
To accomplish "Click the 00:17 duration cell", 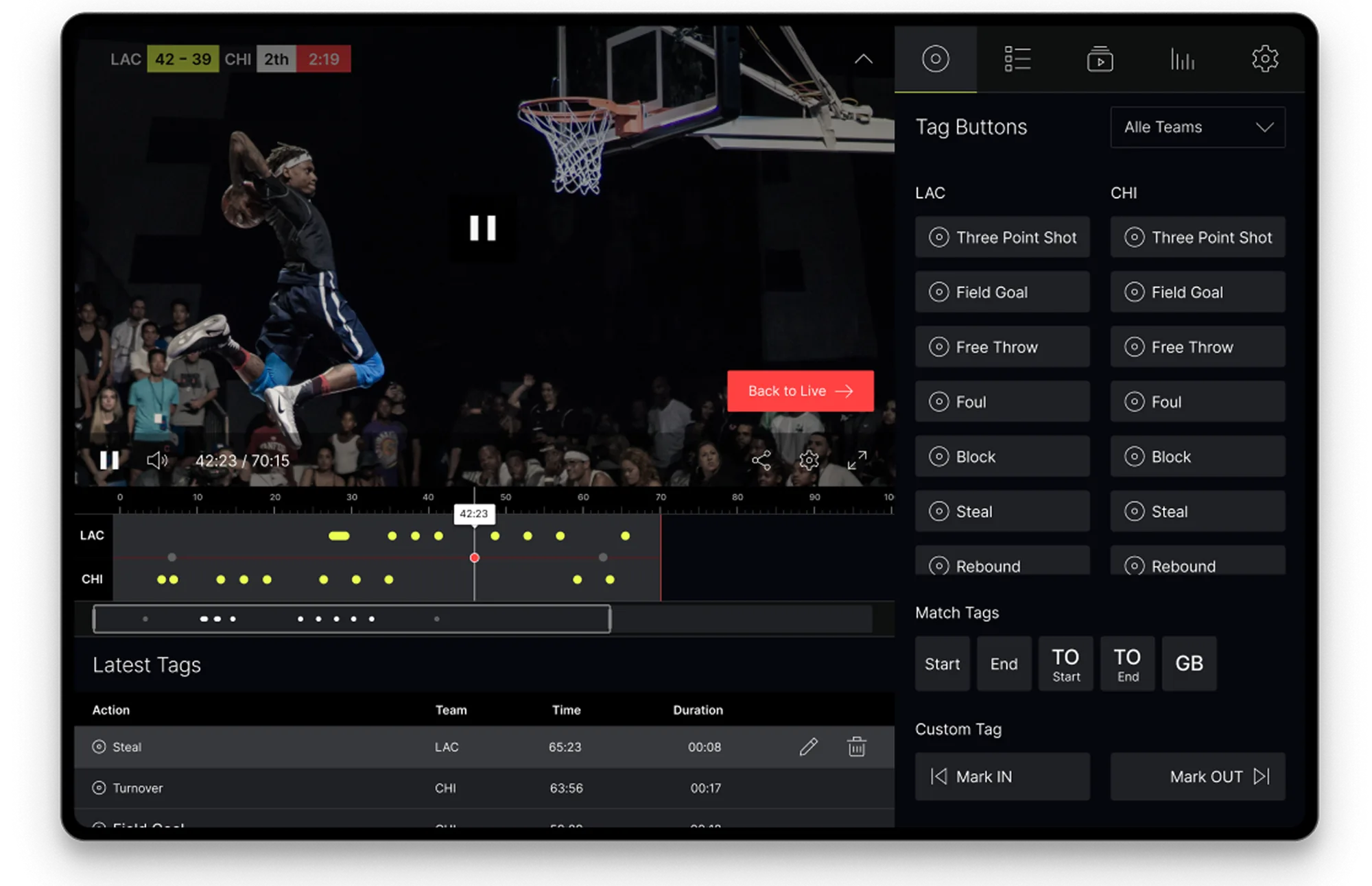I will 706,788.
